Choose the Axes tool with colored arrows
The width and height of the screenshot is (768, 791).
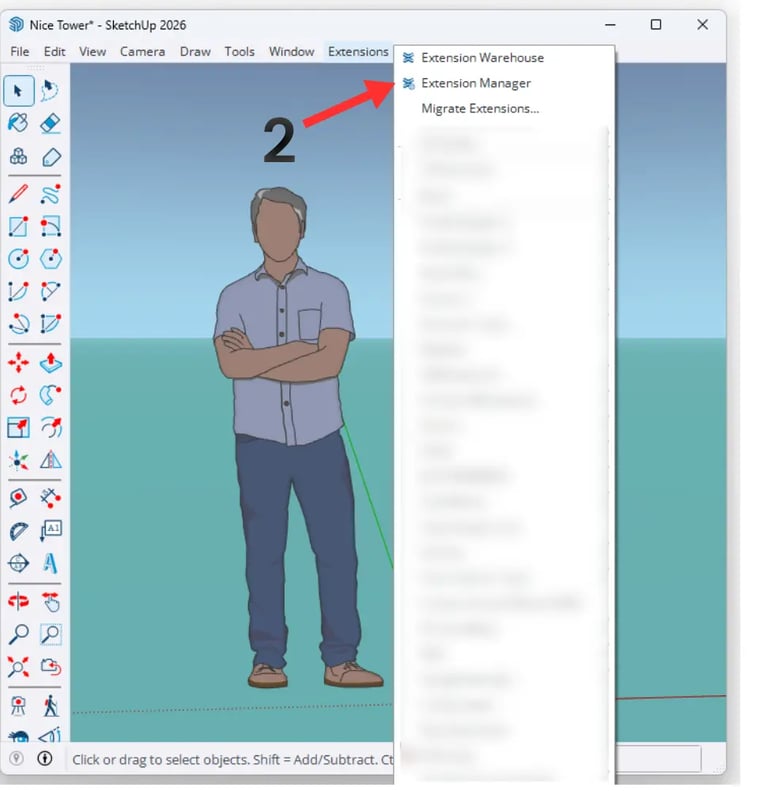pos(19,460)
